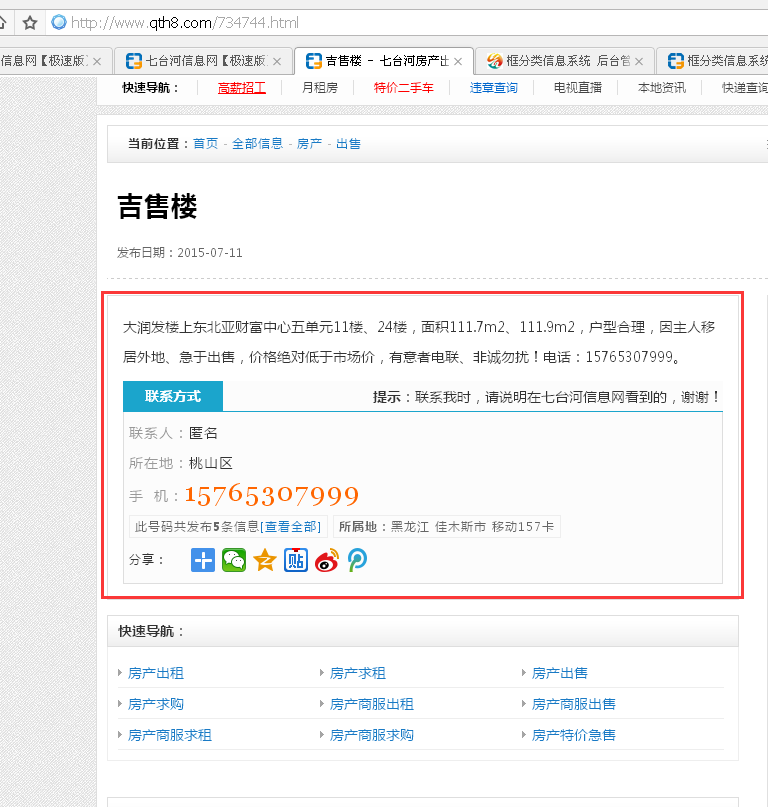Click the blue plus share icon
Screen dimensions: 768x807
203,560
